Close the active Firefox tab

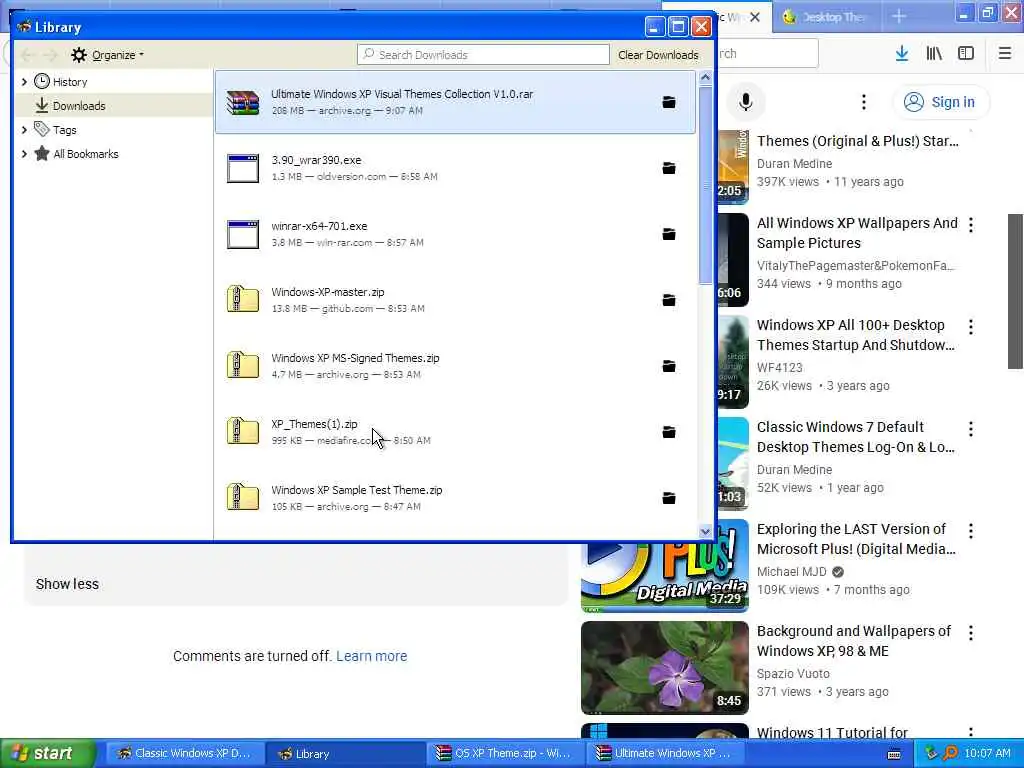point(755,17)
